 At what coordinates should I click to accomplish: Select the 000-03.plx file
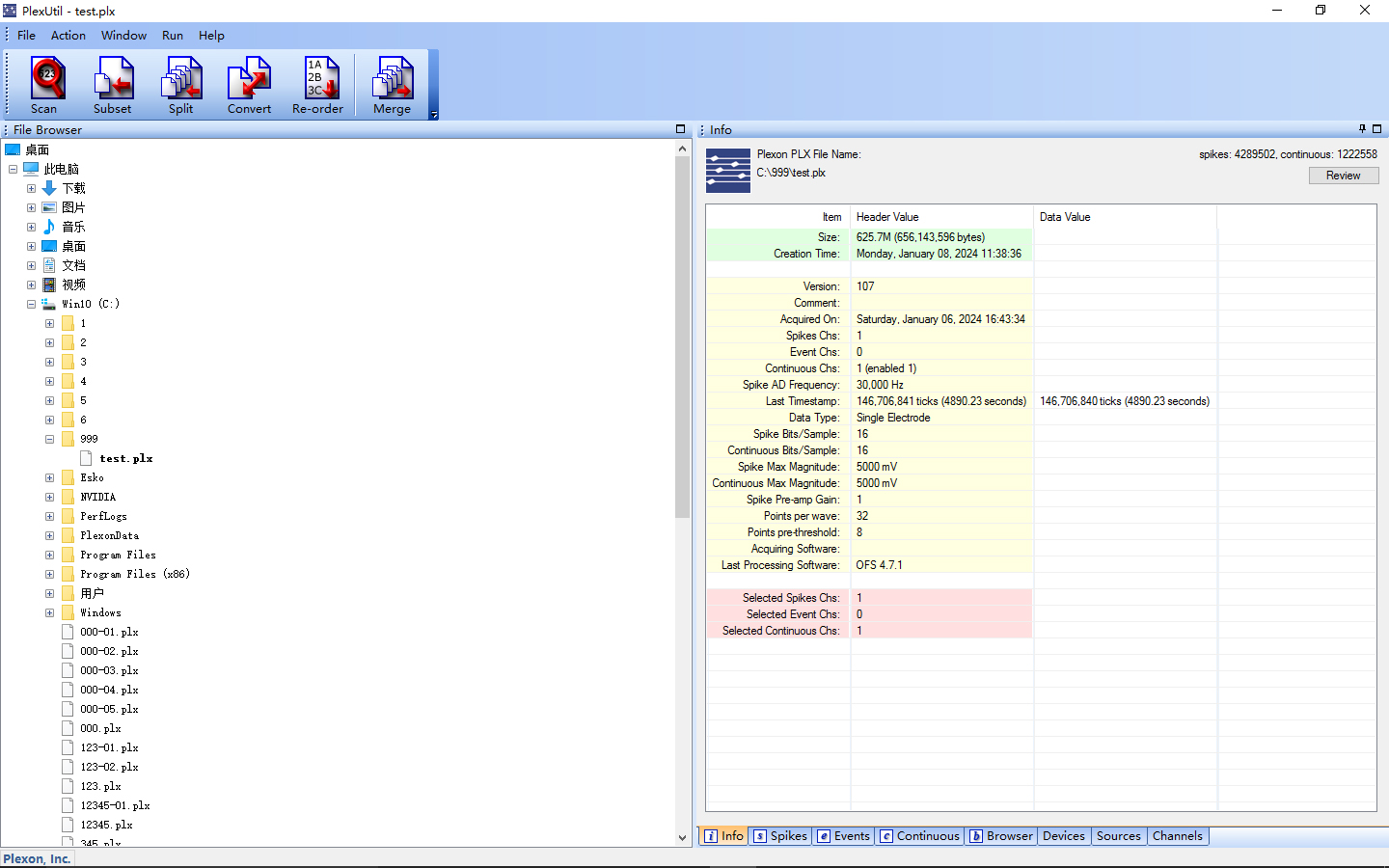tap(109, 670)
